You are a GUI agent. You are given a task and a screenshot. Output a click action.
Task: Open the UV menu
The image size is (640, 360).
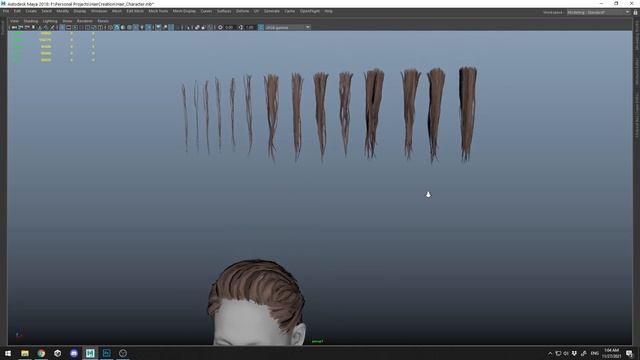click(256, 11)
